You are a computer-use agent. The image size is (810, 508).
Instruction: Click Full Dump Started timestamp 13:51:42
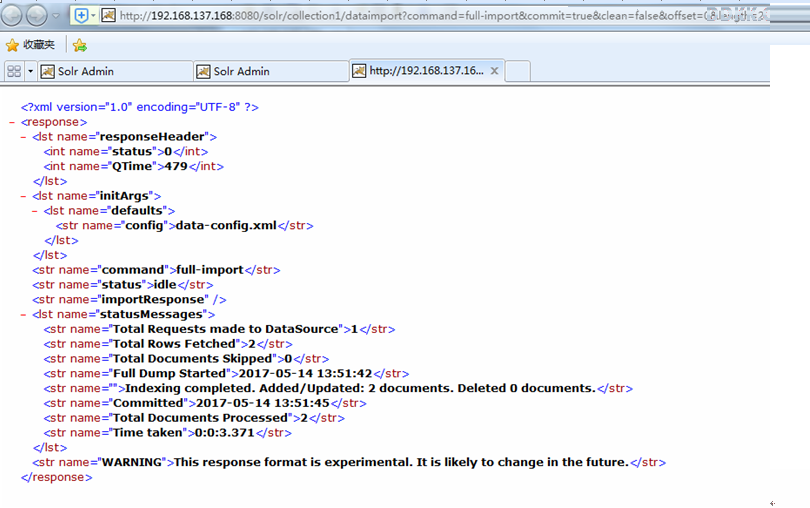305,374
